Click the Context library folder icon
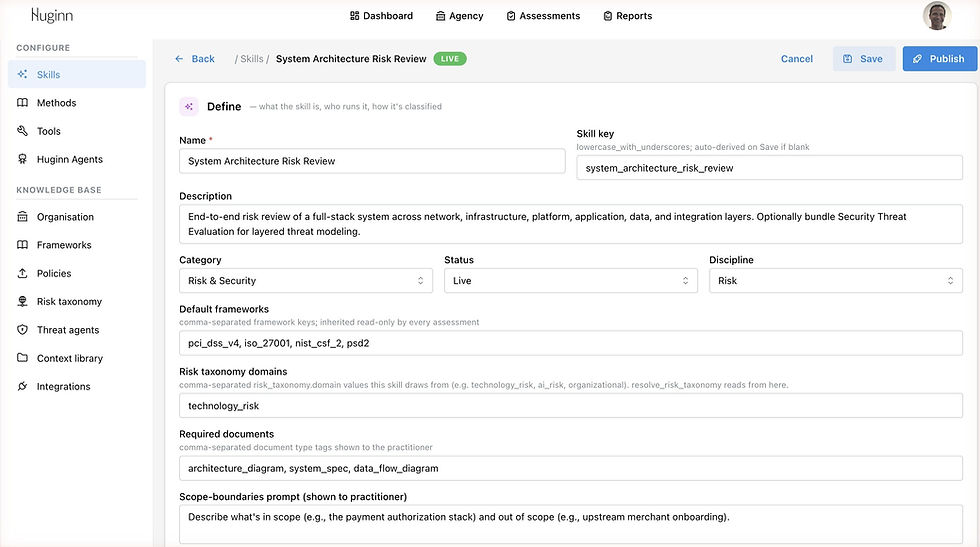 click(x=22, y=358)
